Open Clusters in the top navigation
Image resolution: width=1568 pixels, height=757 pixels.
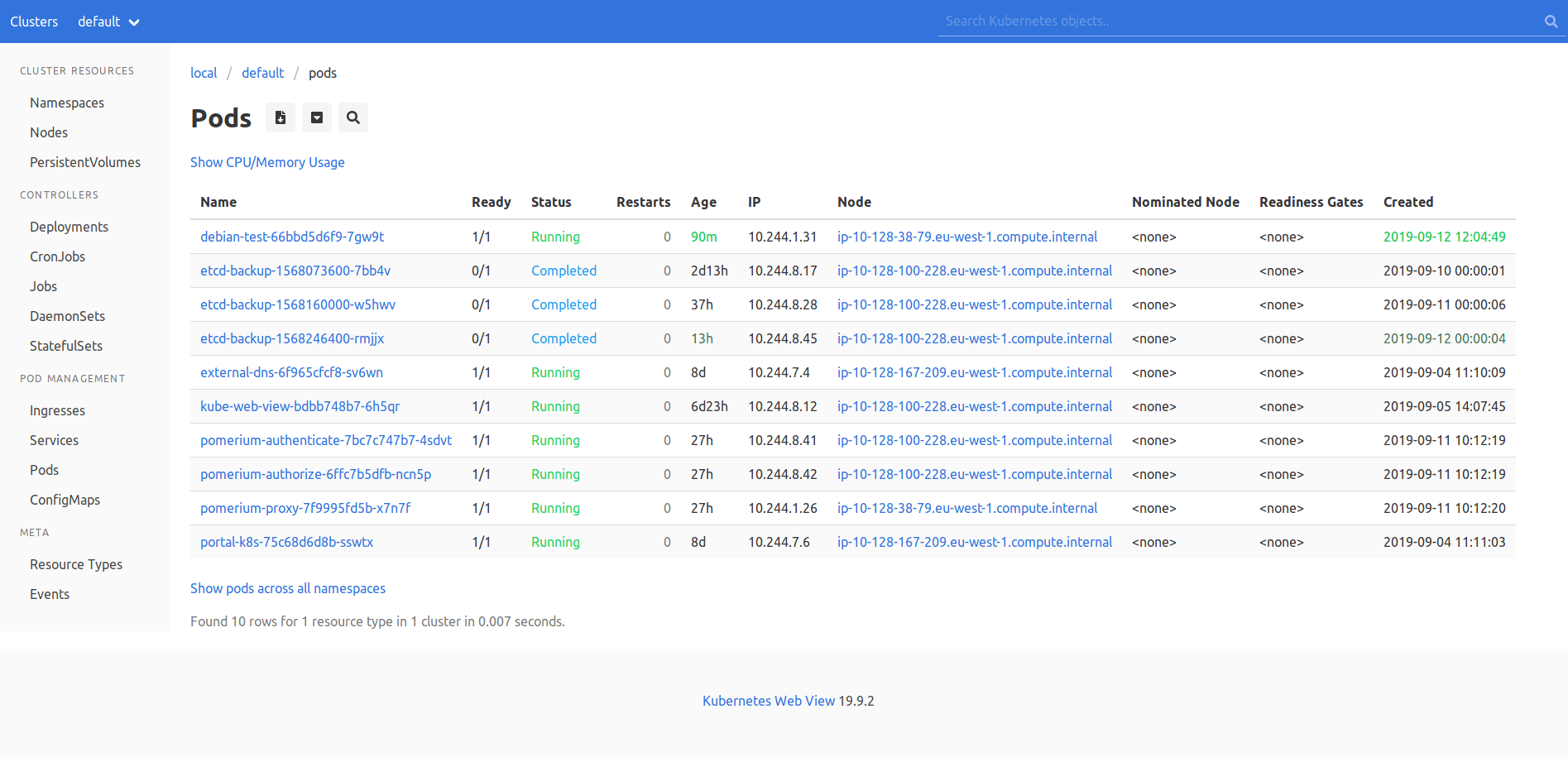34,22
